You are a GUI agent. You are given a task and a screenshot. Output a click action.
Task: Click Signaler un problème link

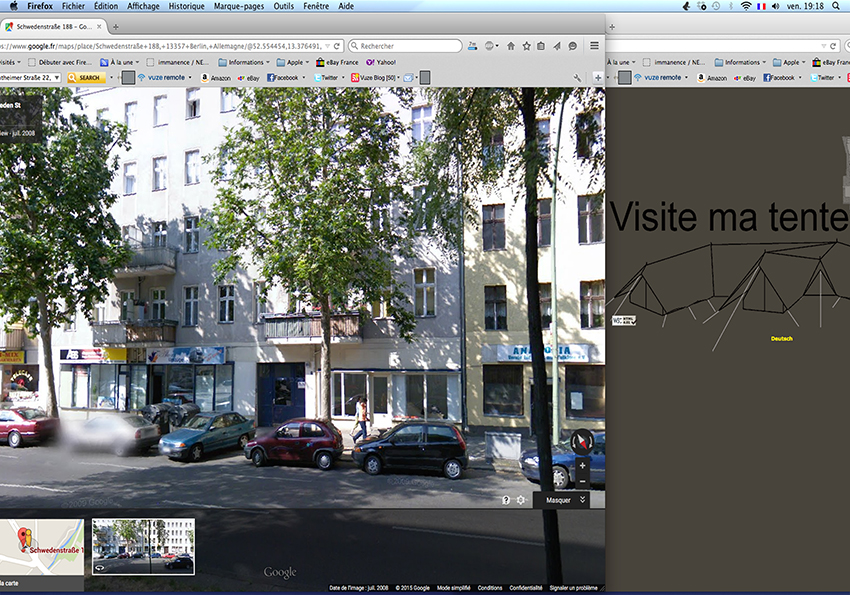(573, 588)
